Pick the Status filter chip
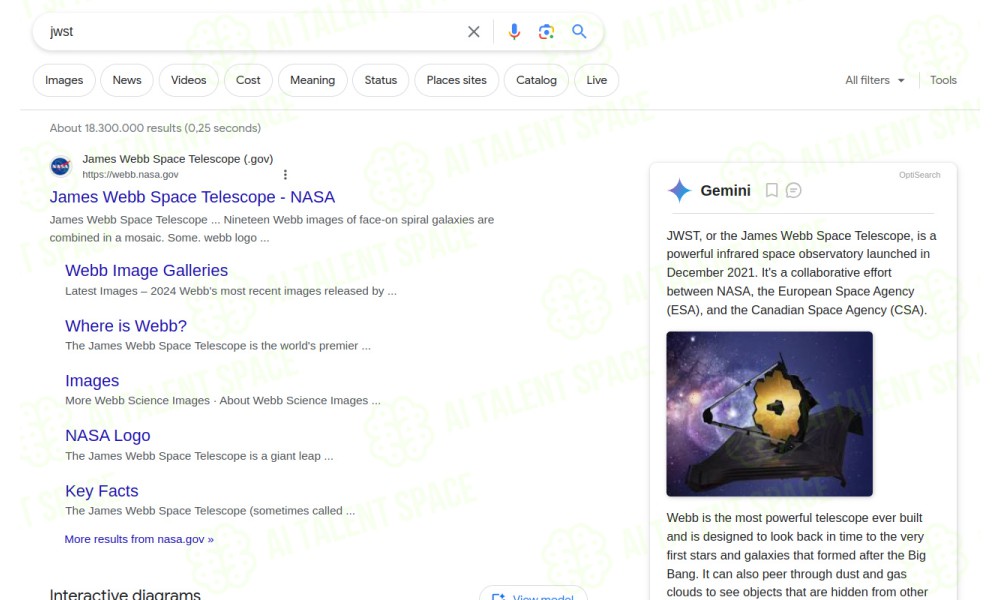This screenshot has height=600, width=1000. pyautogui.click(x=381, y=80)
